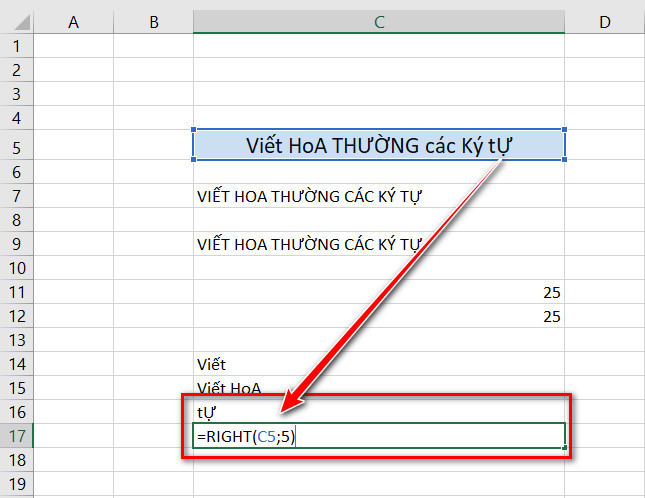This screenshot has width=645, height=498.
Task: Click the Select All corner triangle
Action: pyautogui.click(x=17, y=22)
